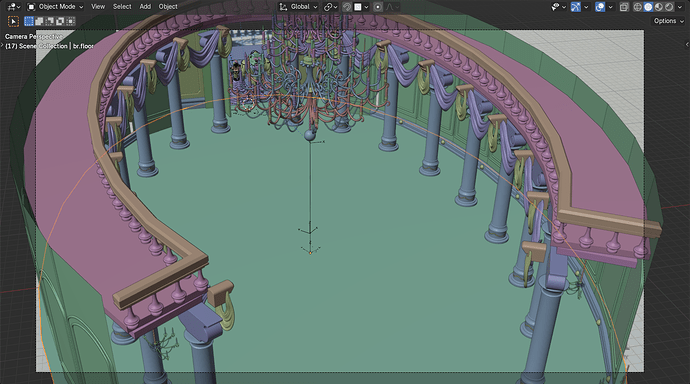Open the transform pivot point dropdown
This screenshot has height=384, width=690.
click(330, 7)
